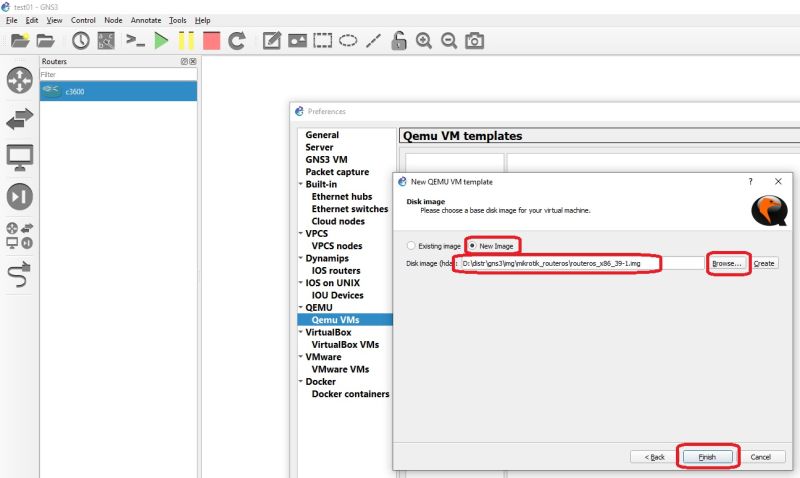Reload all devices icon
The width and height of the screenshot is (800, 478).
point(237,40)
